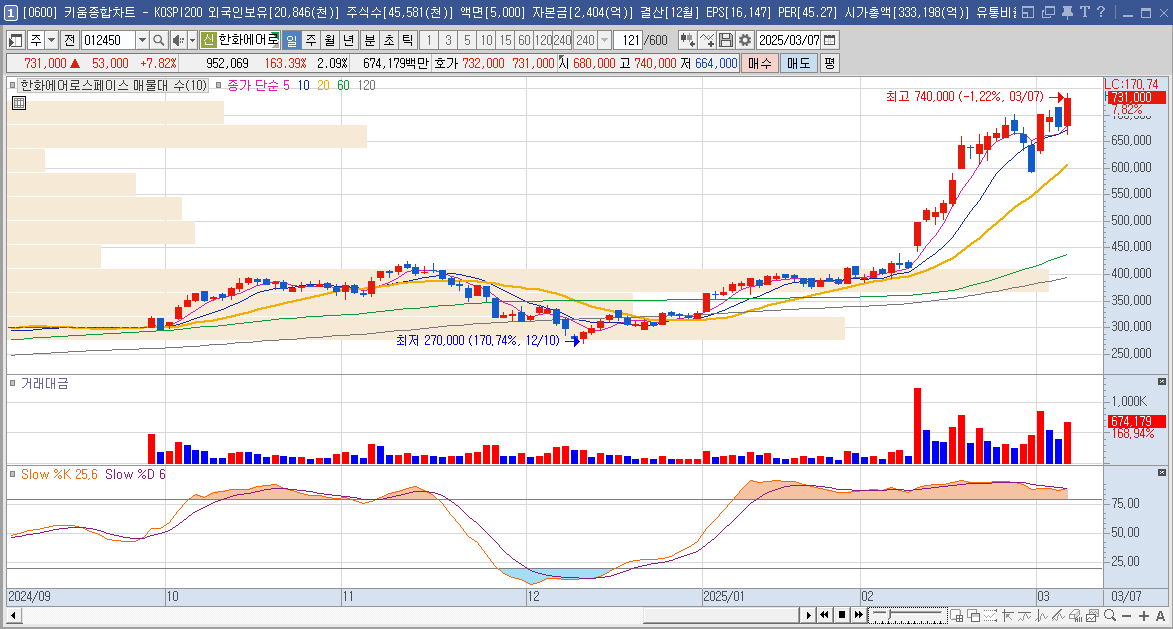This screenshot has height=629, width=1173.
Task: Click the 한화에어로스페이스 매물대 indicator label
Action: click(x=114, y=85)
